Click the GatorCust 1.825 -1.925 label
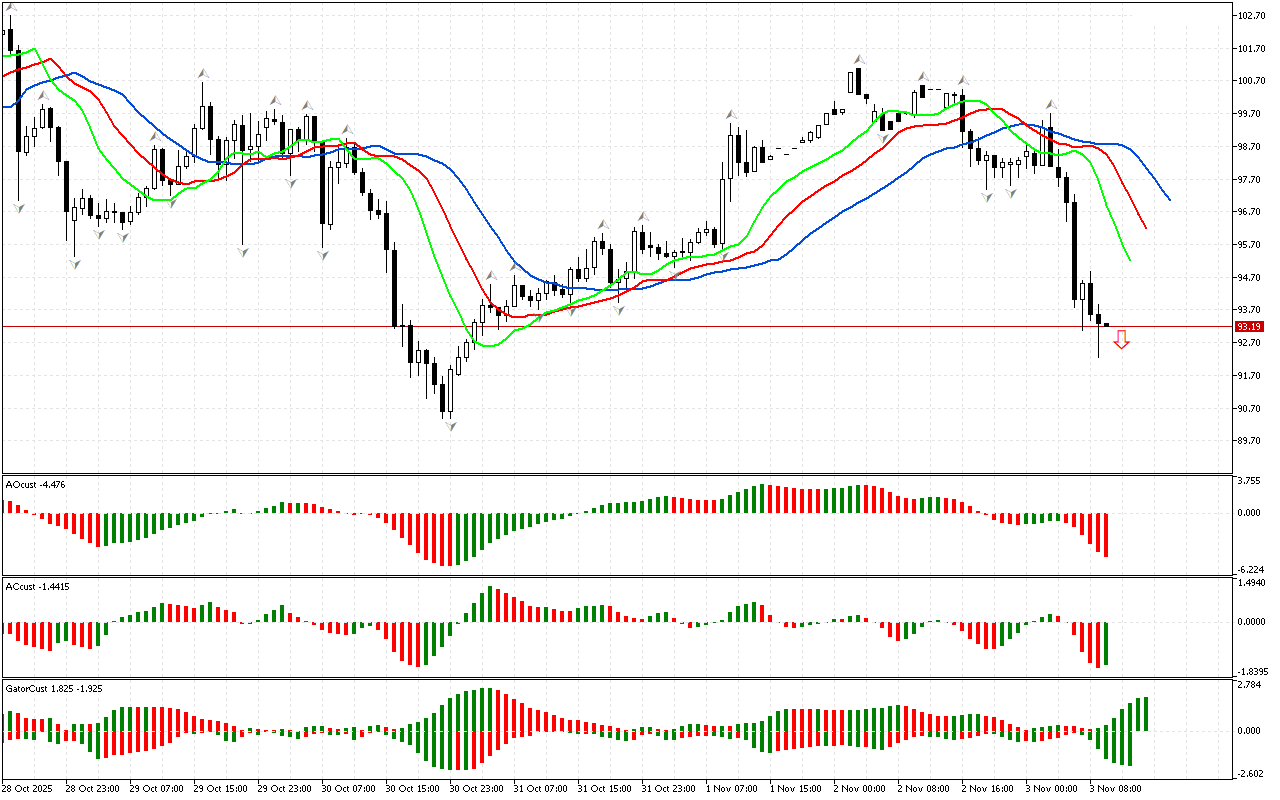Viewport: 1280px width, 800px height. click(54, 689)
